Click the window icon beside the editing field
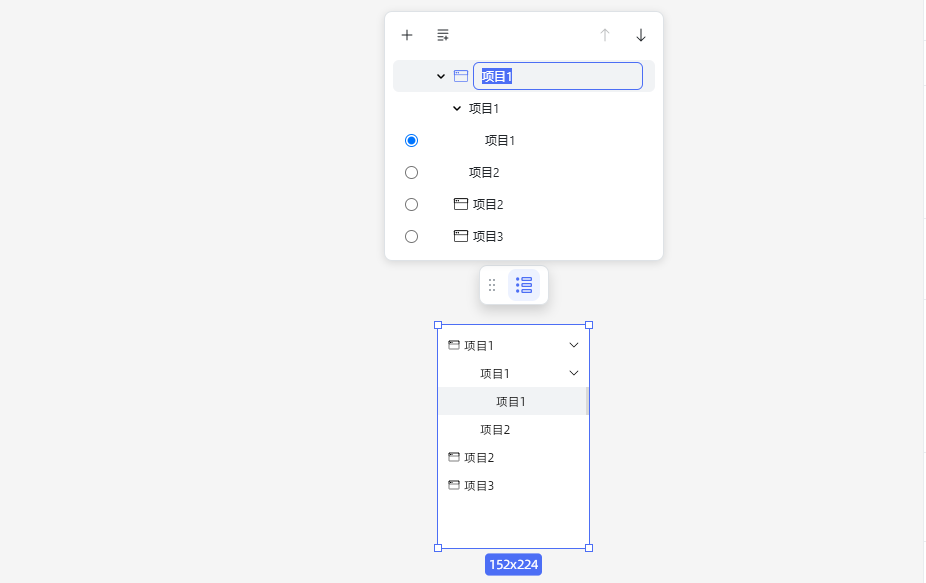 point(460,75)
